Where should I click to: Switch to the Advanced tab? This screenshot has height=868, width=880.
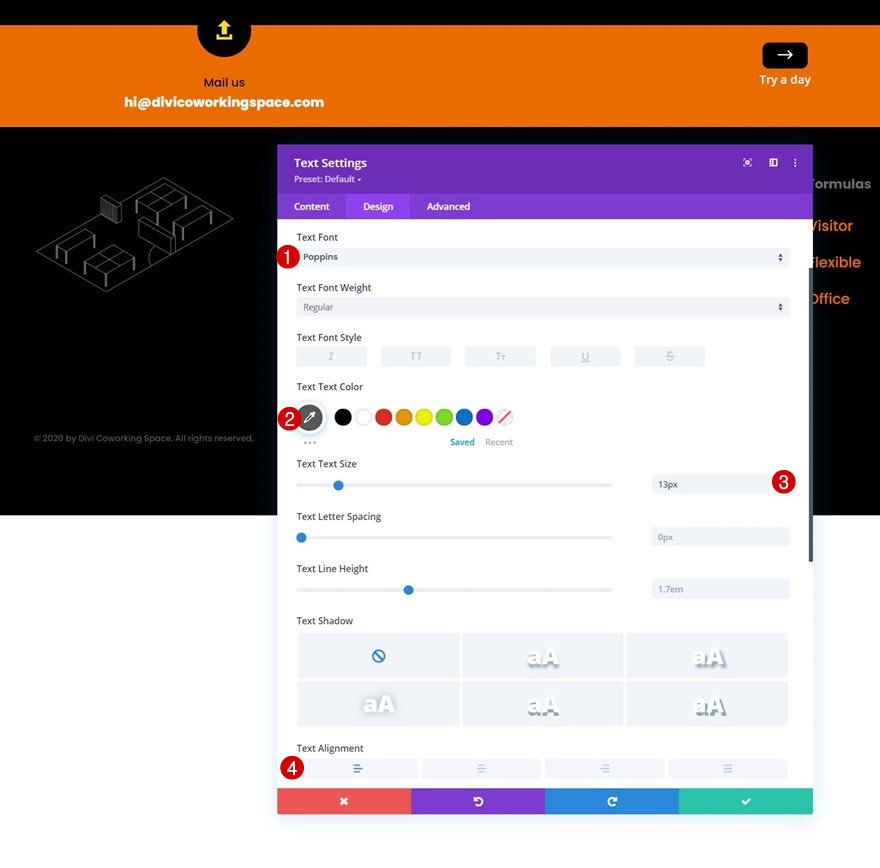point(448,206)
